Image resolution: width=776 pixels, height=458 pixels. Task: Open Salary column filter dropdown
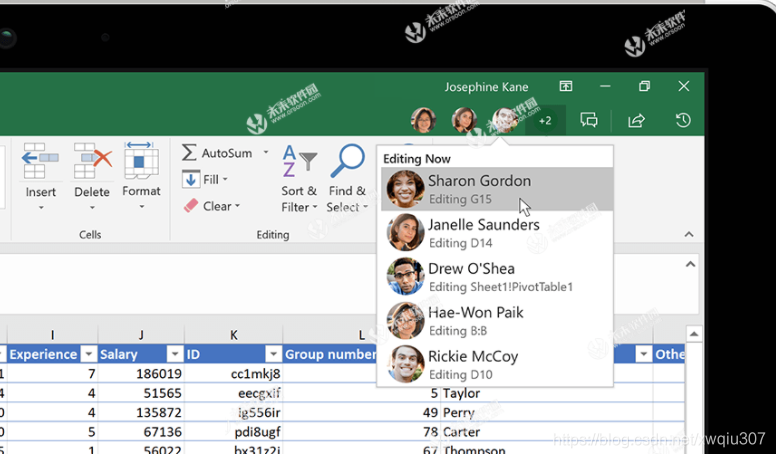(x=175, y=354)
